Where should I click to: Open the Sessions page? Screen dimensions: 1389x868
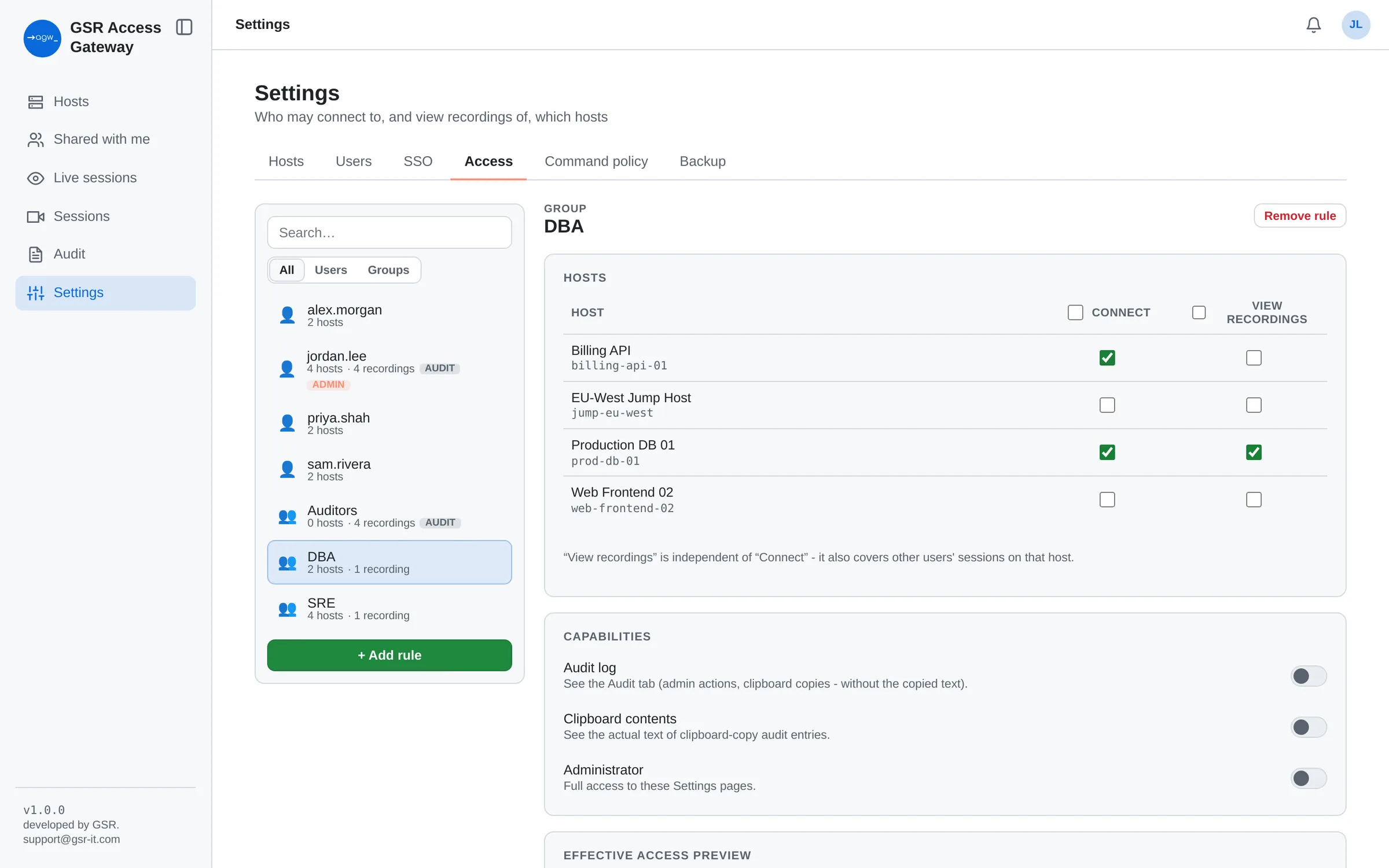pyautogui.click(x=105, y=216)
